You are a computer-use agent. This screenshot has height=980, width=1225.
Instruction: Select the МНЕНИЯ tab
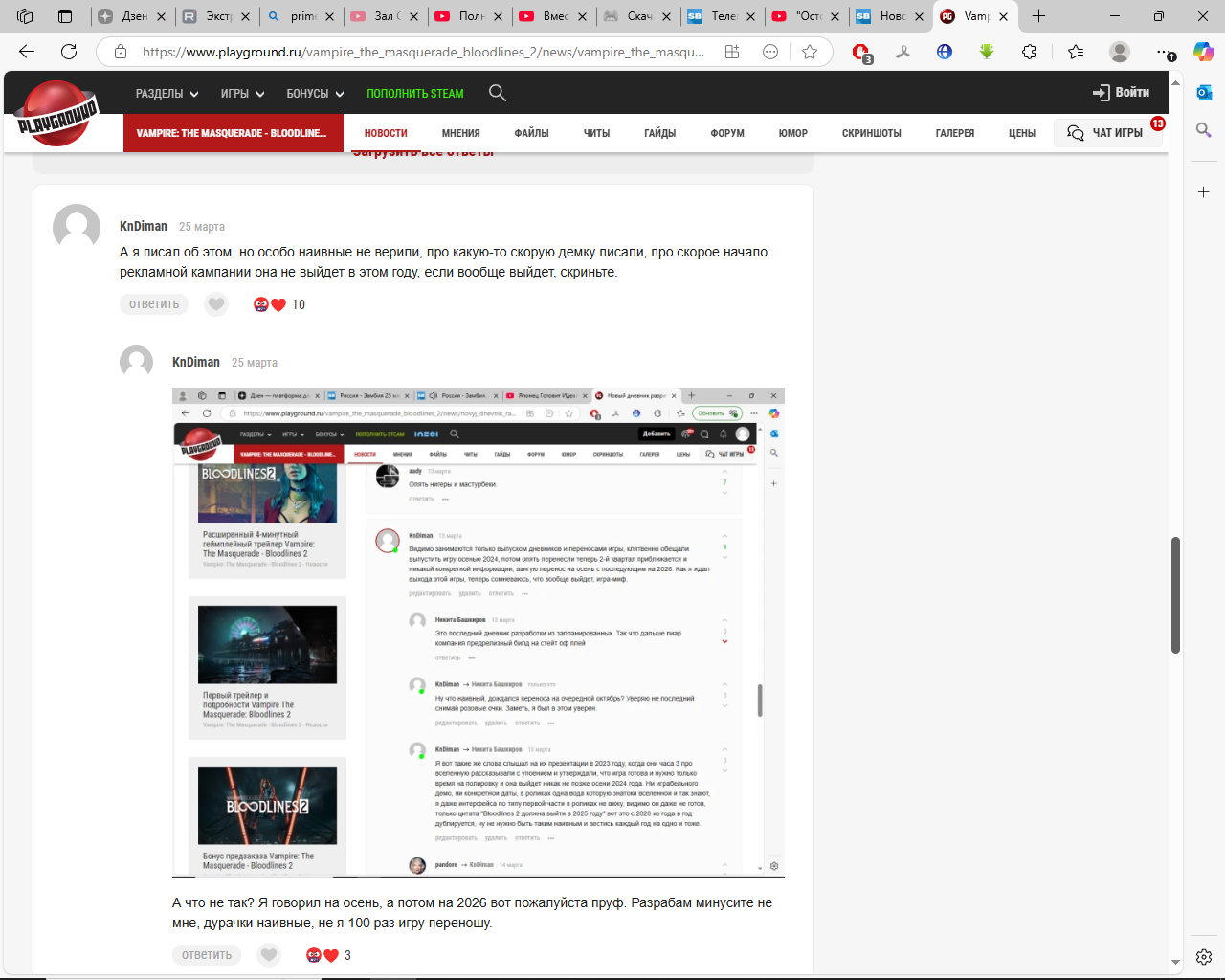460,133
